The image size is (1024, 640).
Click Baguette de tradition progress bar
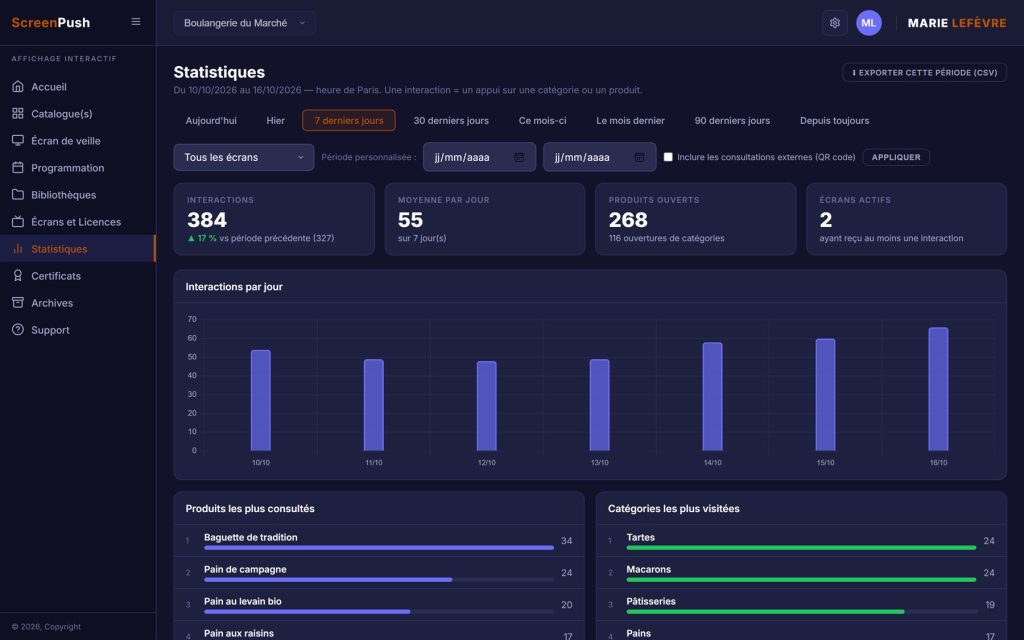[379, 548]
